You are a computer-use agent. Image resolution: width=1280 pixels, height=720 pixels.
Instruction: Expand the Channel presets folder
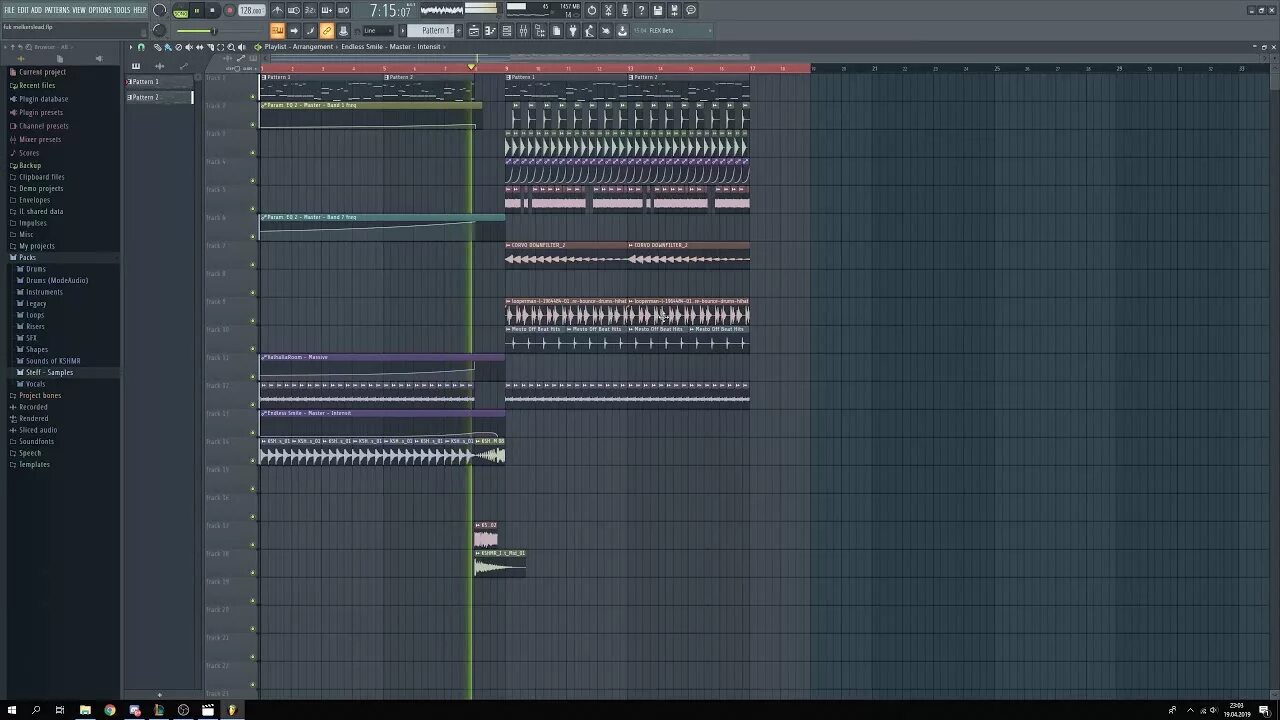43,126
